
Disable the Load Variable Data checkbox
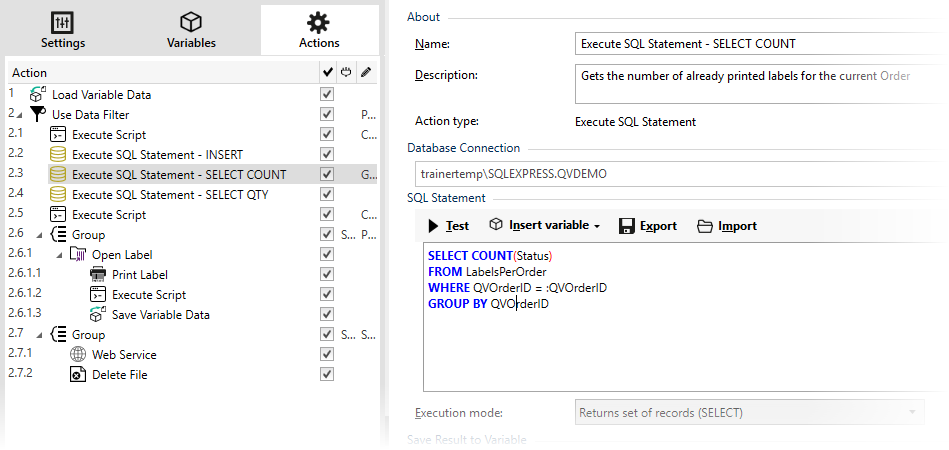click(x=326, y=95)
